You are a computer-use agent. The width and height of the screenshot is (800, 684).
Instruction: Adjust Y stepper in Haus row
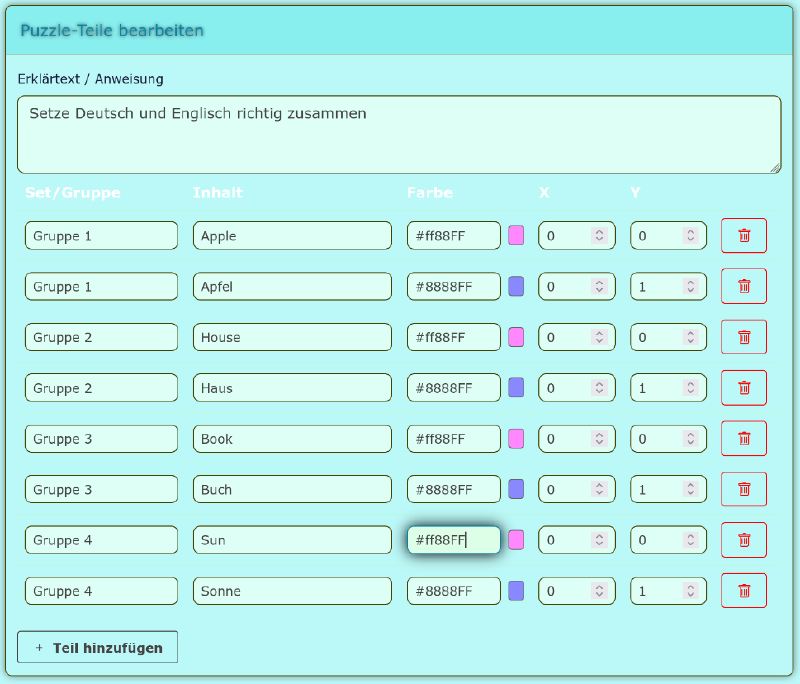(691, 388)
